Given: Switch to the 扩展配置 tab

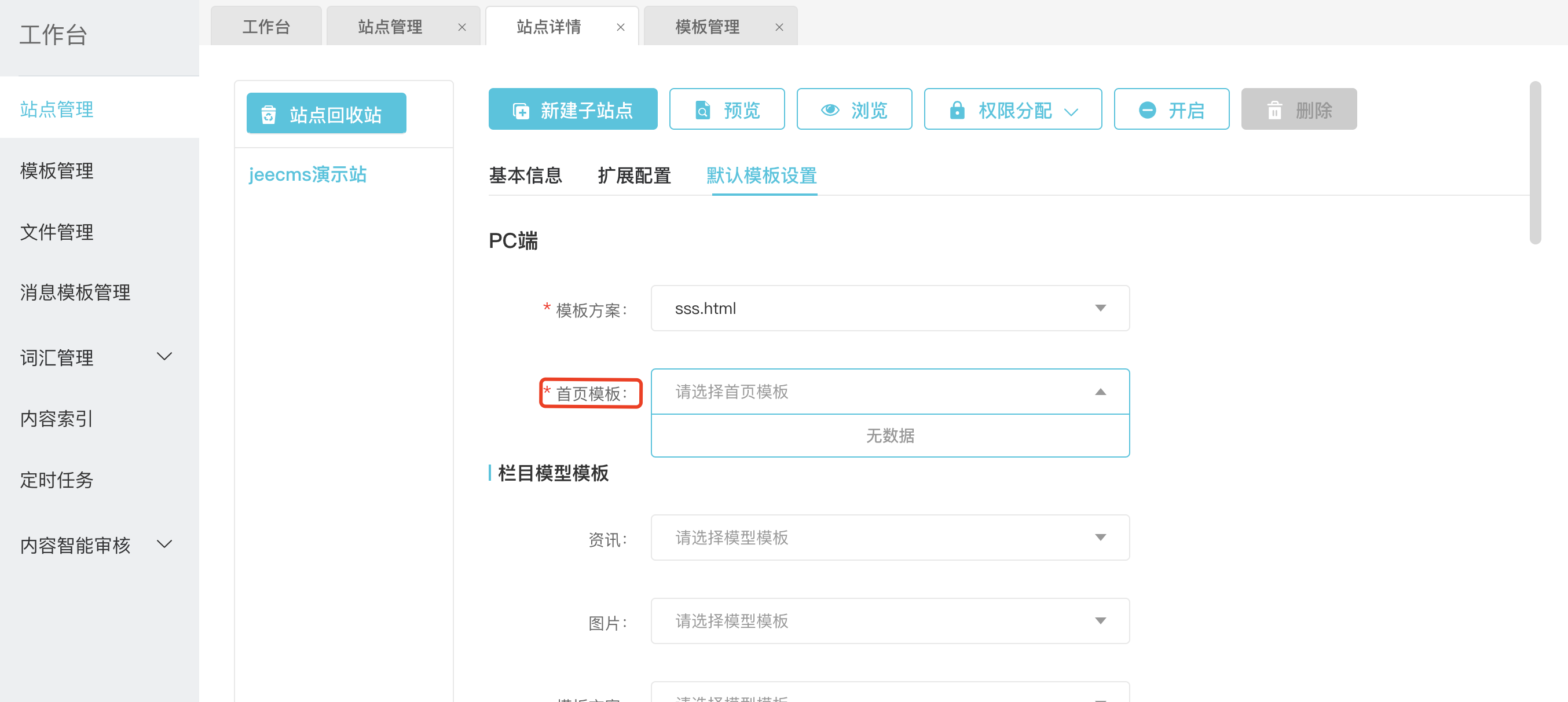Looking at the screenshot, I should point(633,175).
